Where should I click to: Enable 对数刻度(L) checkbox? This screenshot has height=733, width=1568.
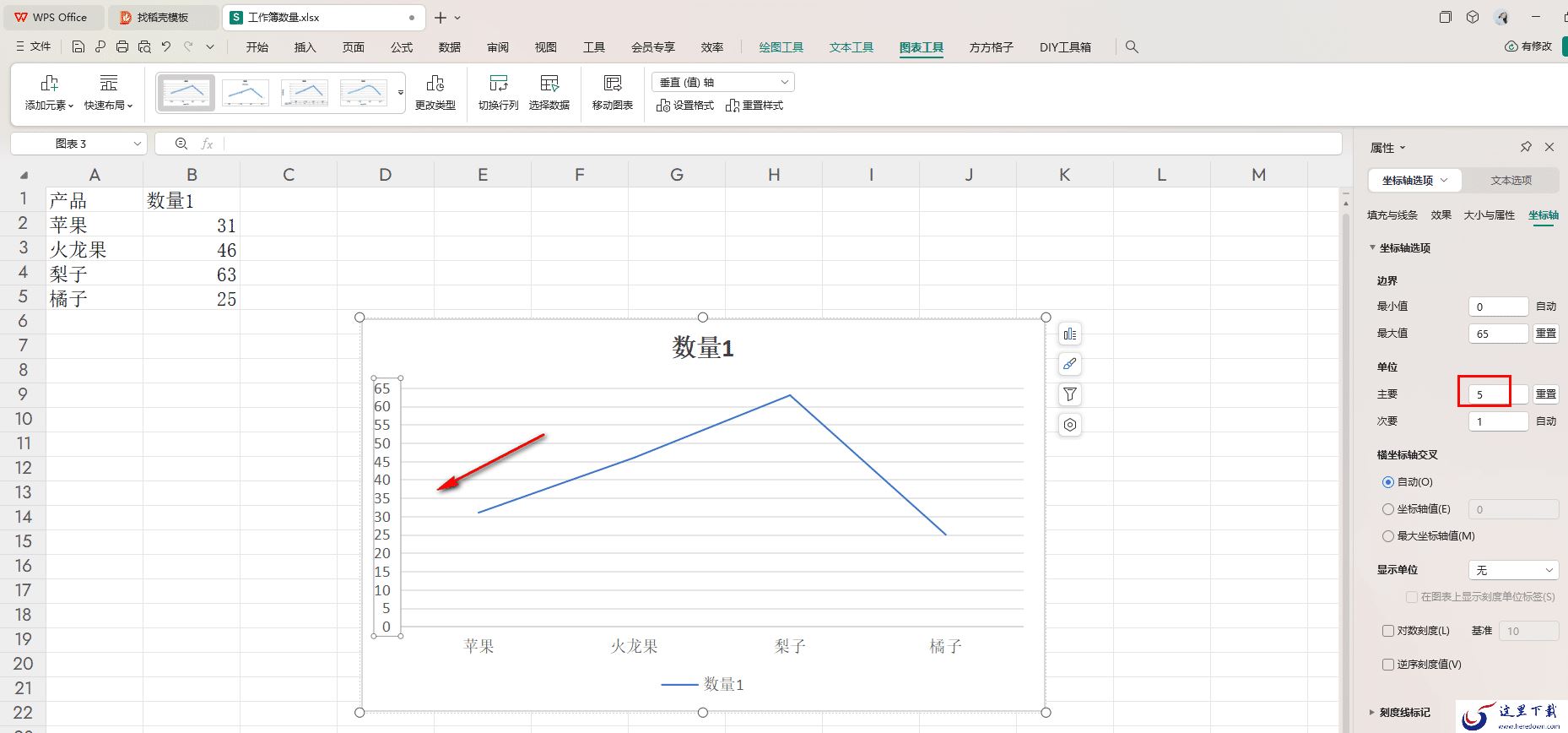(x=1387, y=631)
